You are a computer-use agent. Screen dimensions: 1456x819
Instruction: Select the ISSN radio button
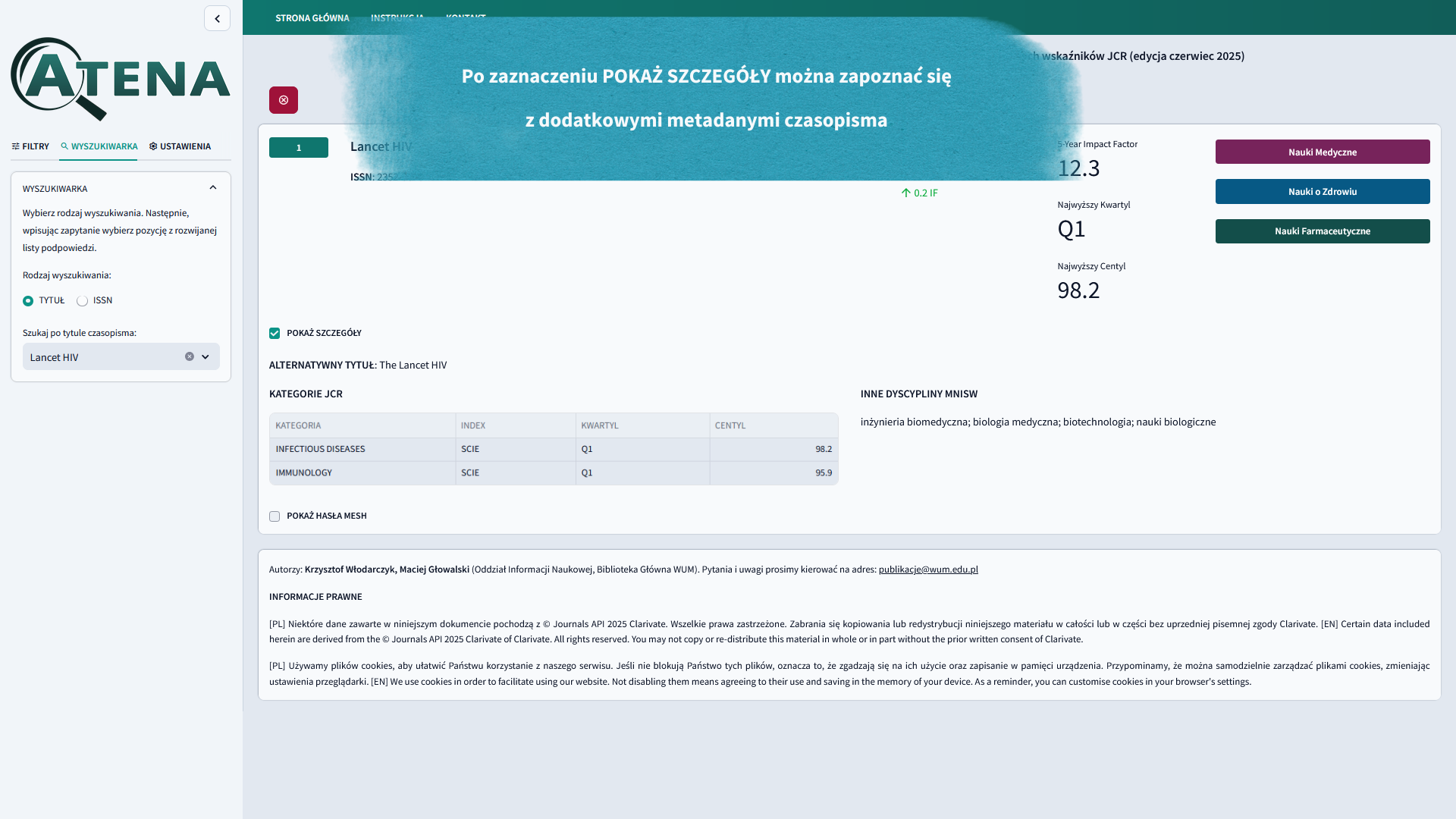[82, 301]
